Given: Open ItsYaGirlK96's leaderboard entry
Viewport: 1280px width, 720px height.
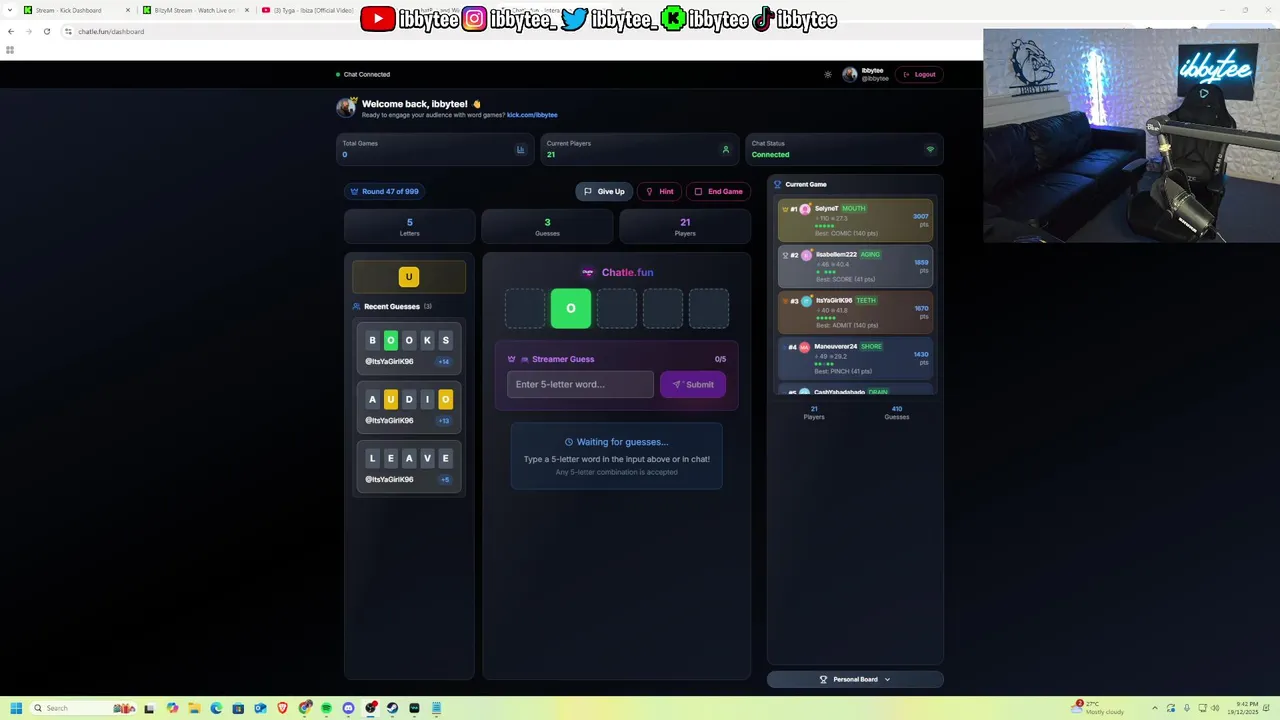Looking at the screenshot, I should (855, 313).
